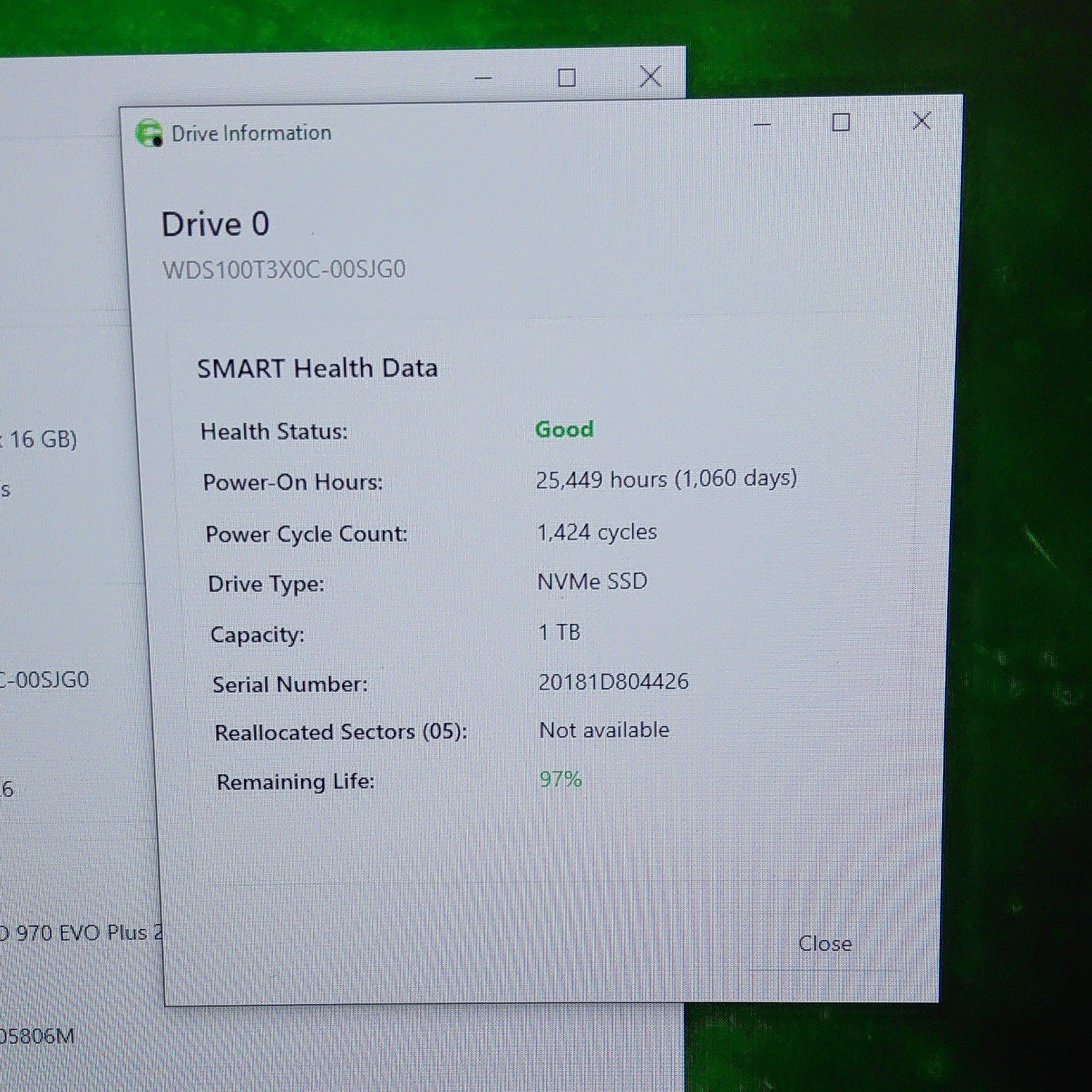Click the 'Drive Type:' label
Screen dimensions: 1092x1092
pos(266,585)
